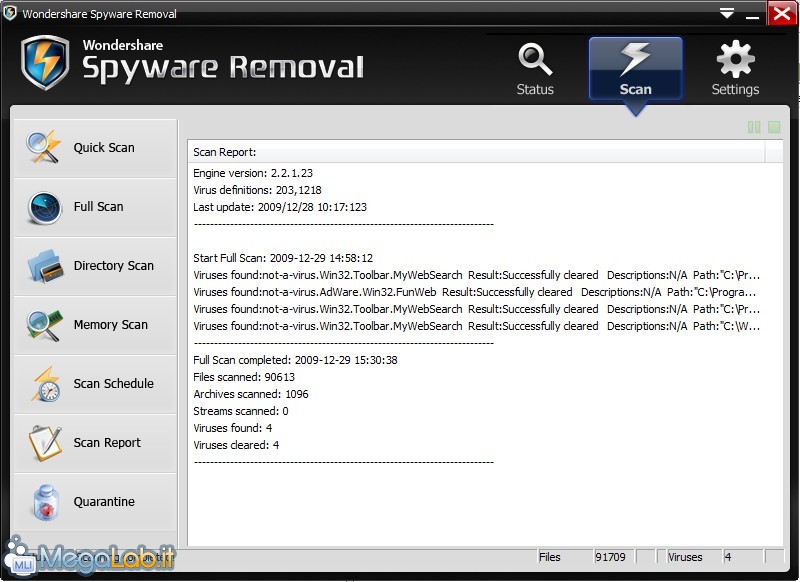Open the title bar dropdown menu arrow

[x=727, y=13]
